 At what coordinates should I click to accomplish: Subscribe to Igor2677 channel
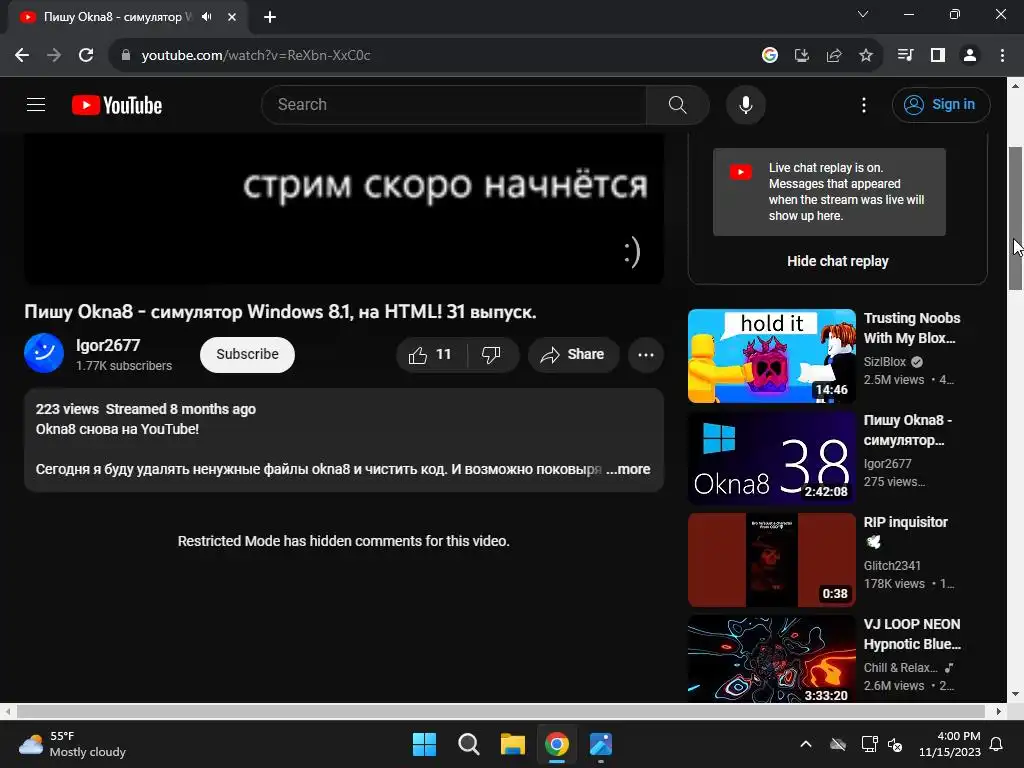click(247, 355)
